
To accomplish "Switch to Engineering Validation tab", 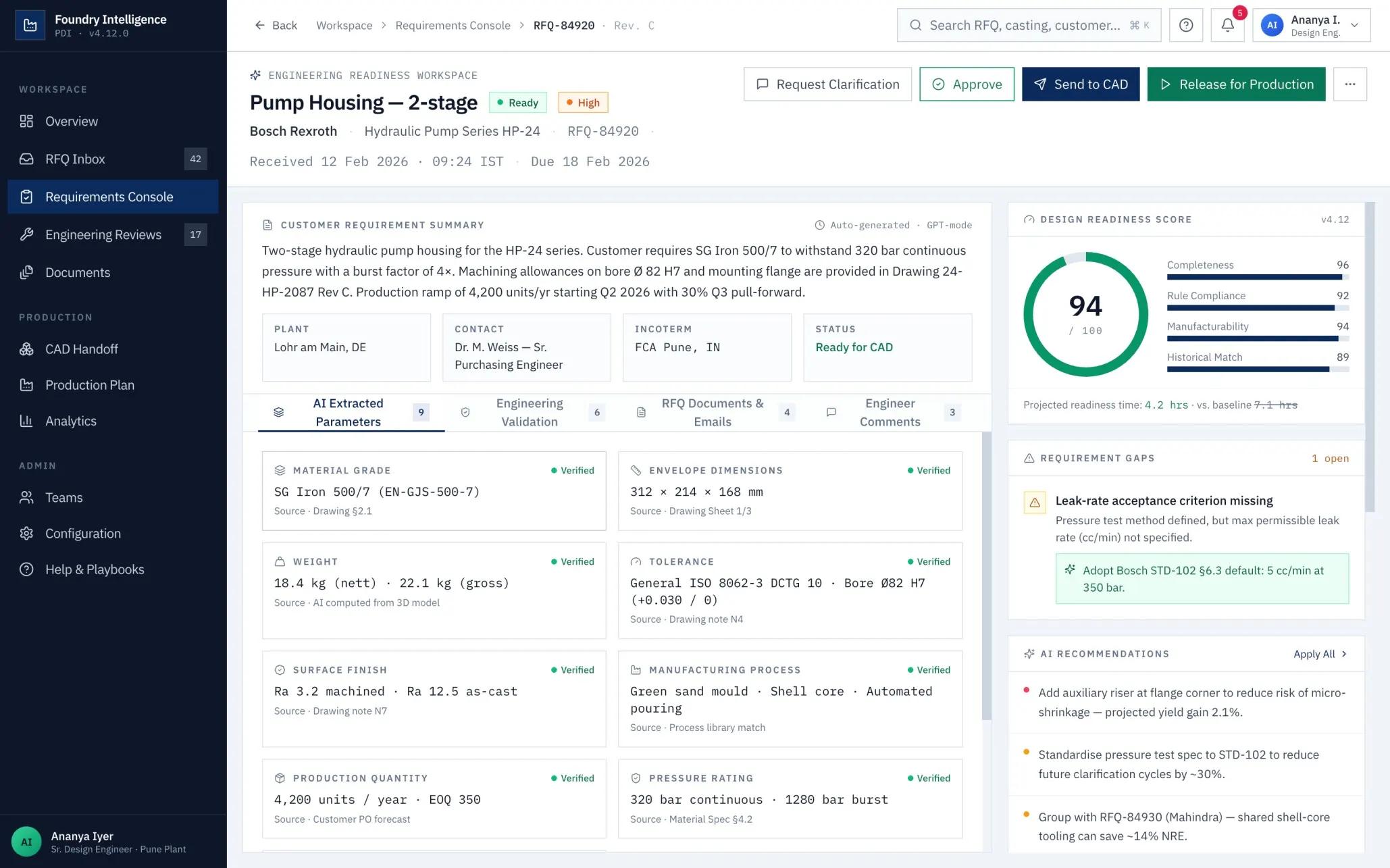I will point(532,412).
